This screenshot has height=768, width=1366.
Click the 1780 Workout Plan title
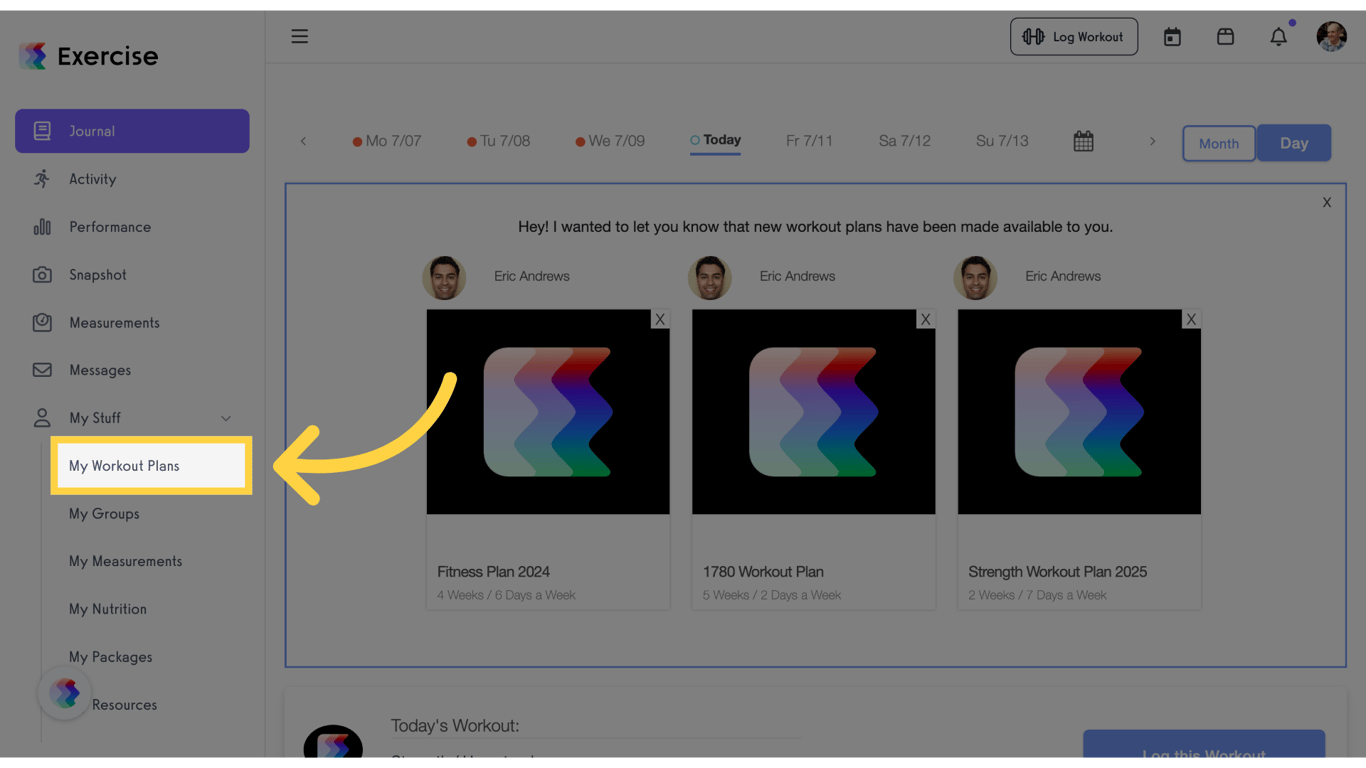tap(763, 572)
